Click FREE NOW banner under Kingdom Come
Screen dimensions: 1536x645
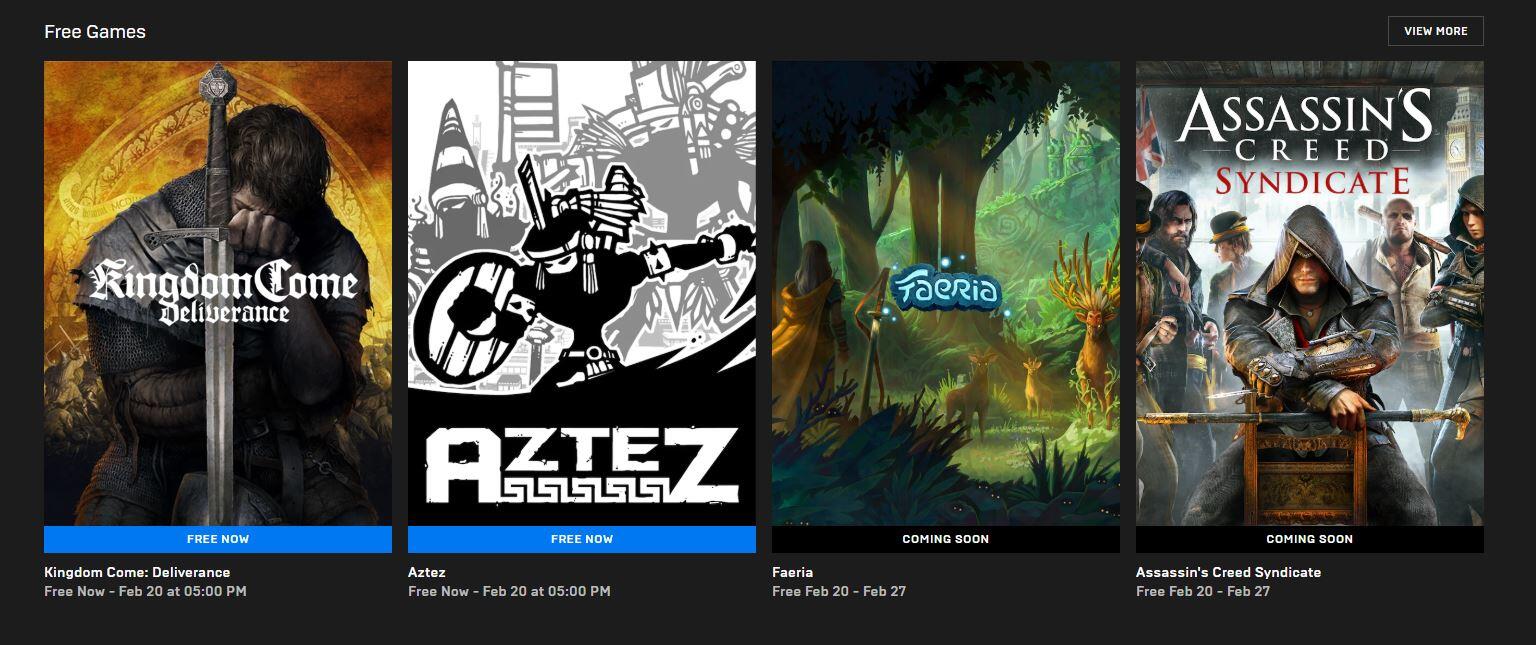(x=218, y=539)
